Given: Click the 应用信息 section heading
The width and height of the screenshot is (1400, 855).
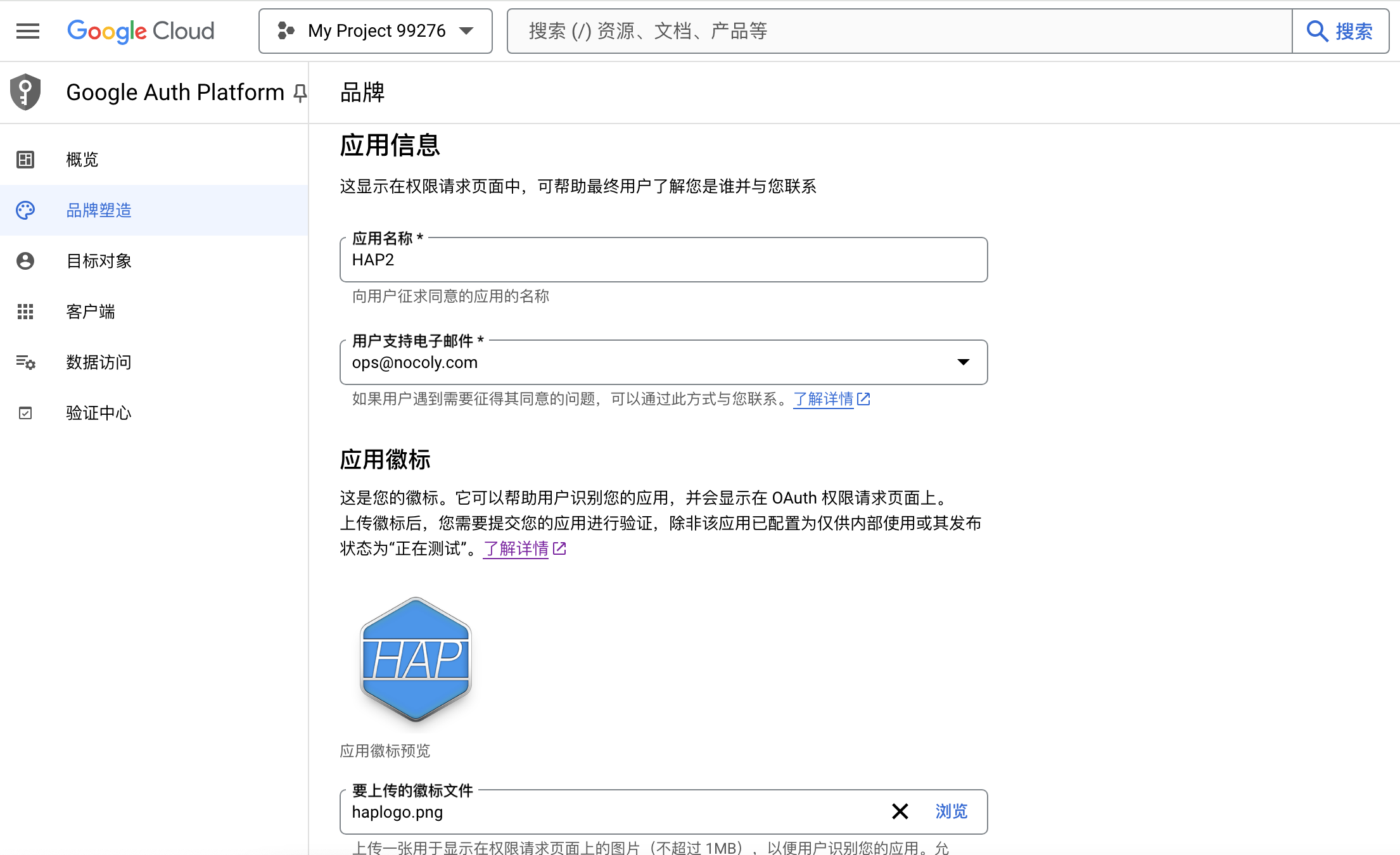Looking at the screenshot, I should coord(390,145).
